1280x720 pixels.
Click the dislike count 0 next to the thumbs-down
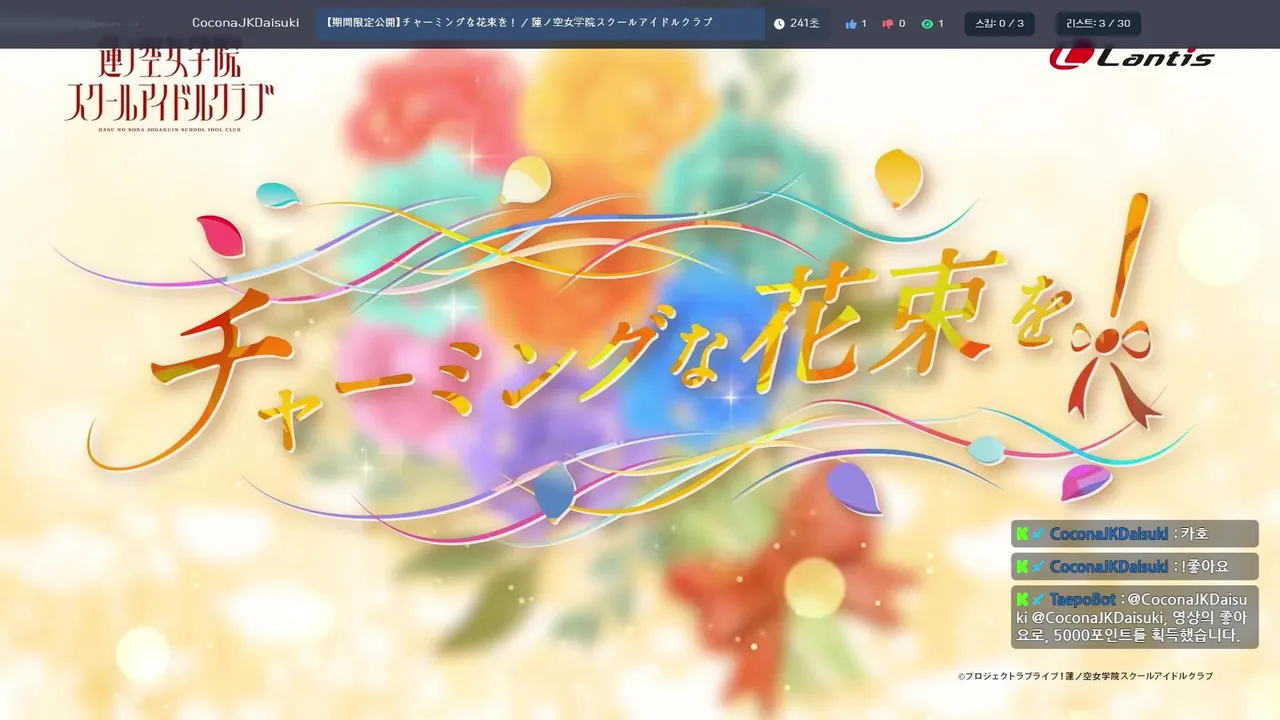click(901, 24)
